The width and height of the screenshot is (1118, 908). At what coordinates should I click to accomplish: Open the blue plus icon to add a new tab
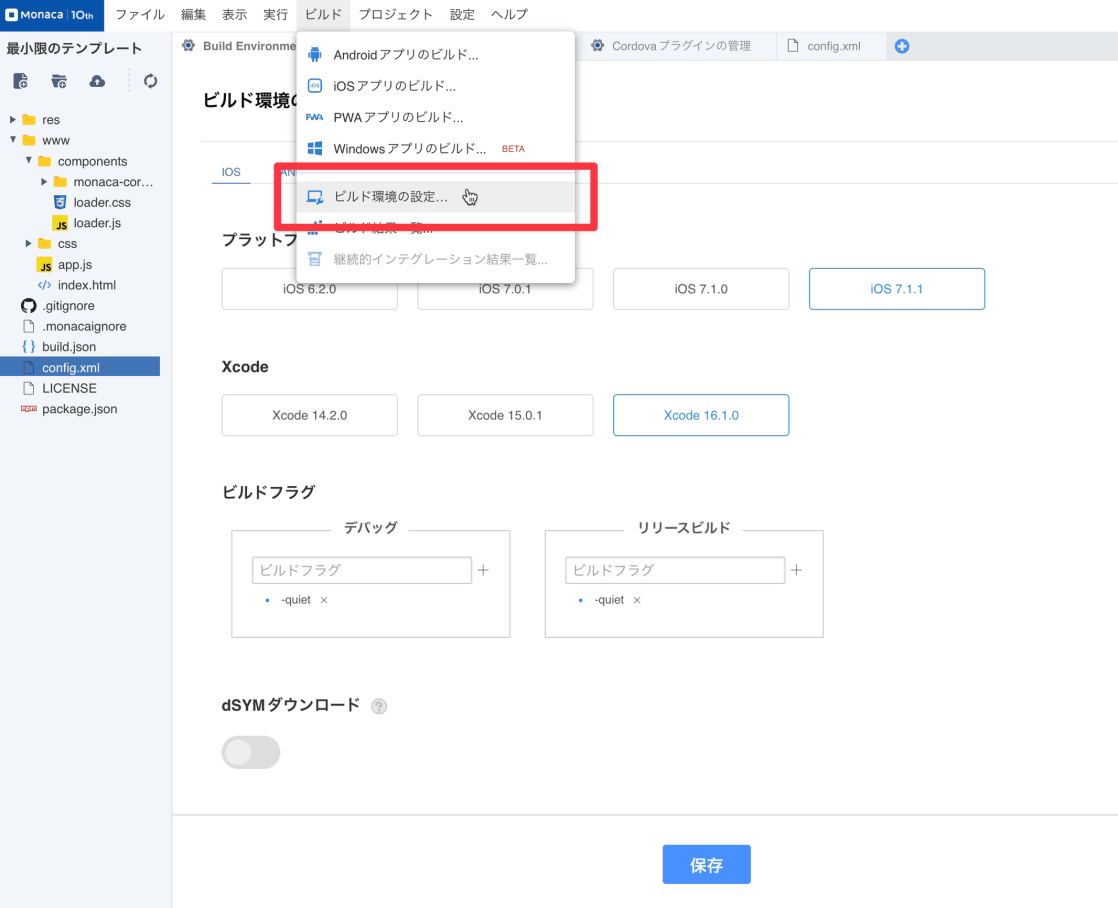tap(901, 45)
